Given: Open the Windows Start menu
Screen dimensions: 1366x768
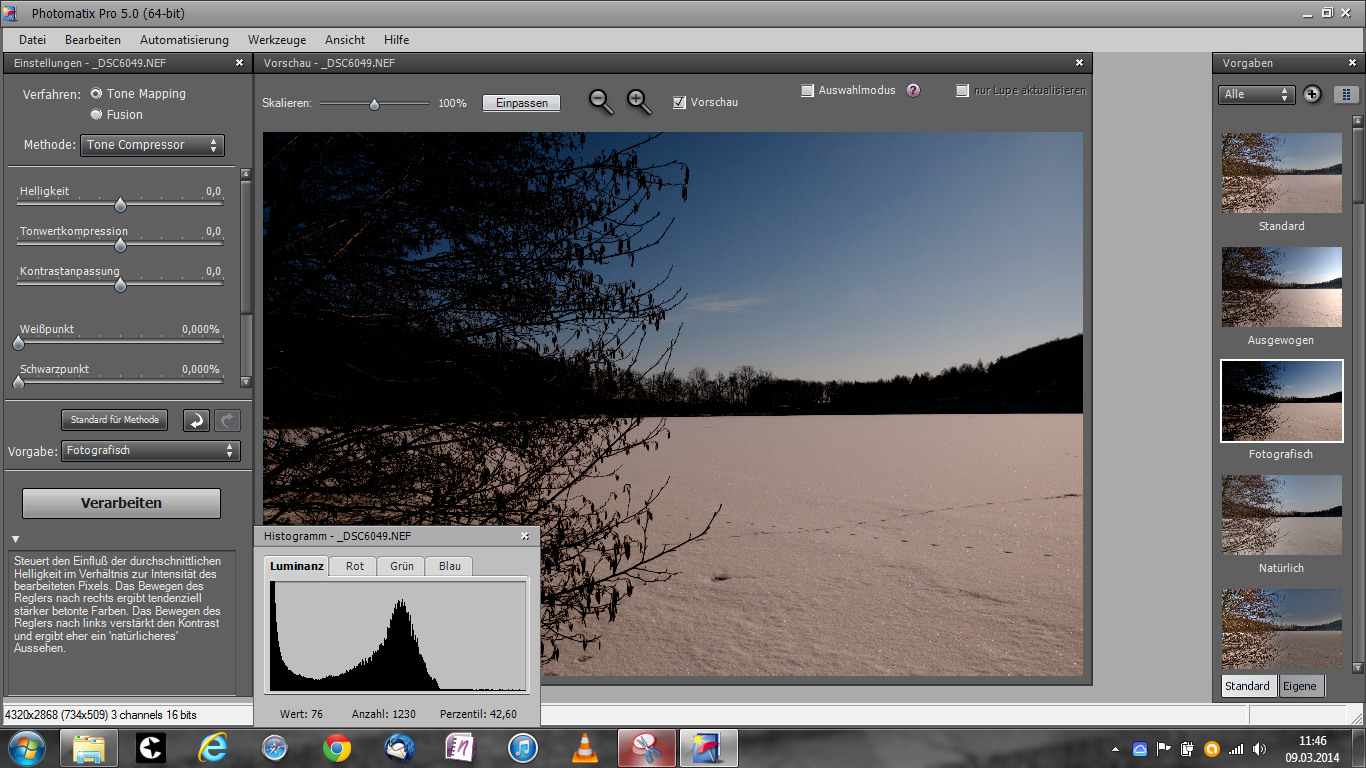Looking at the screenshot, I should (x=25, y=748).
